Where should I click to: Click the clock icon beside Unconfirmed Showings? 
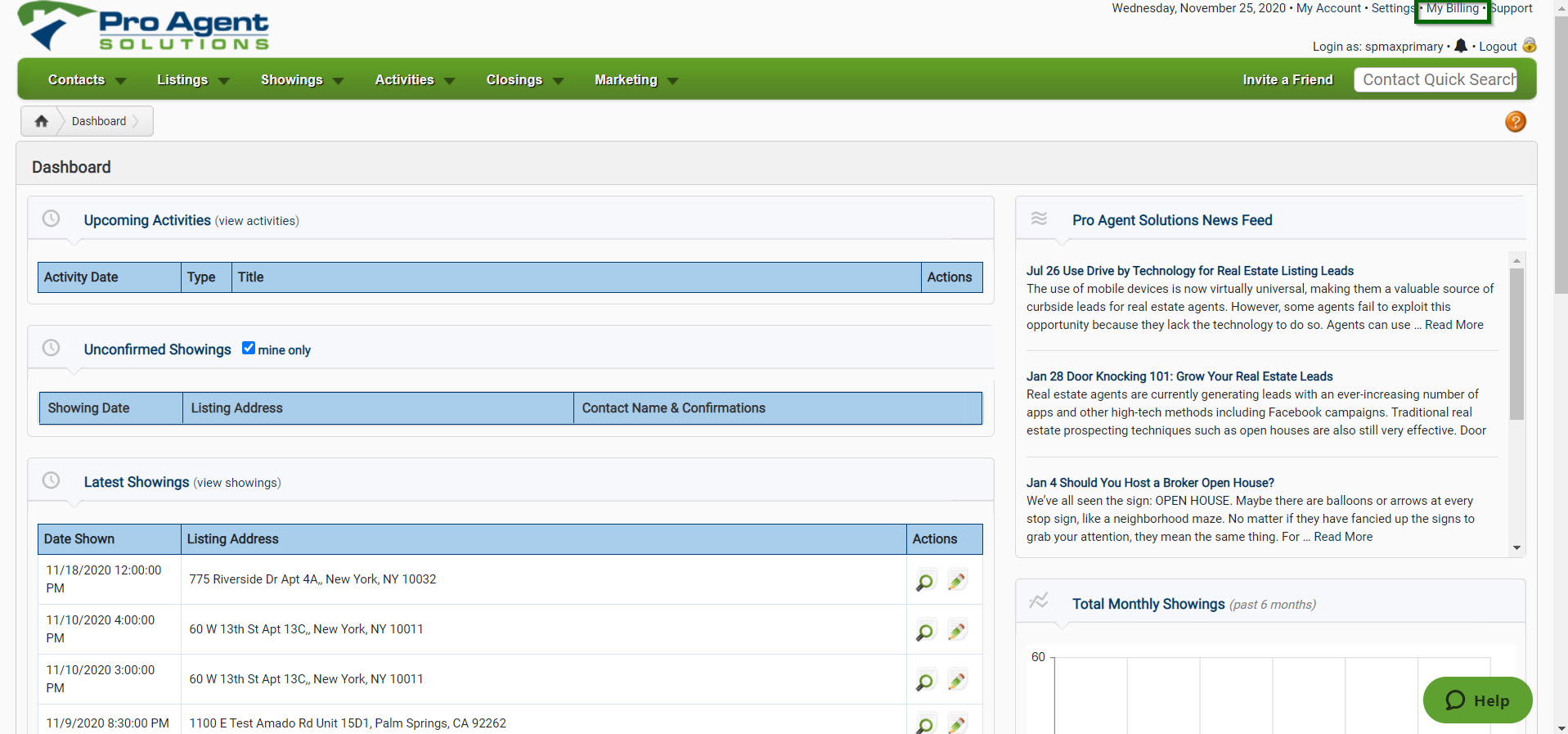pos(51,348)
